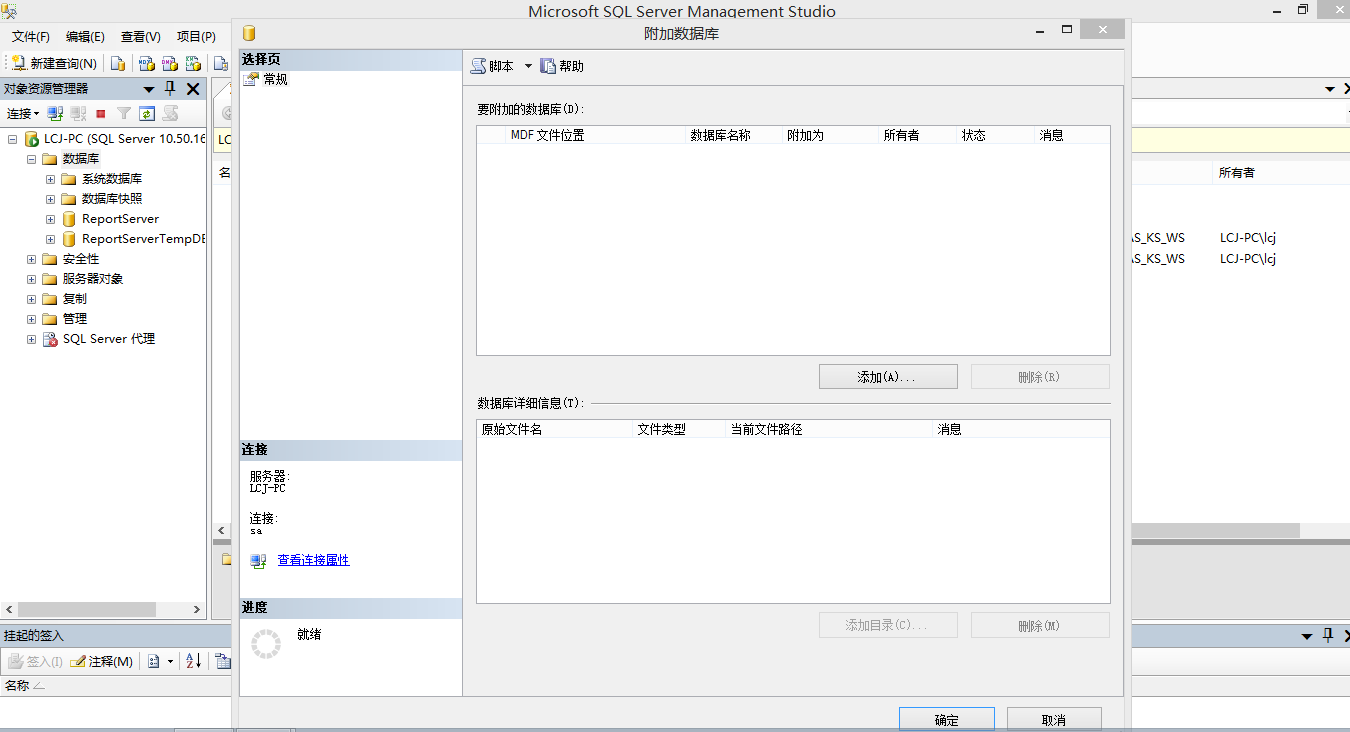Open the Connect dropdown in Object Explorer
The image size is (1350, 732).
pos(22,114)
